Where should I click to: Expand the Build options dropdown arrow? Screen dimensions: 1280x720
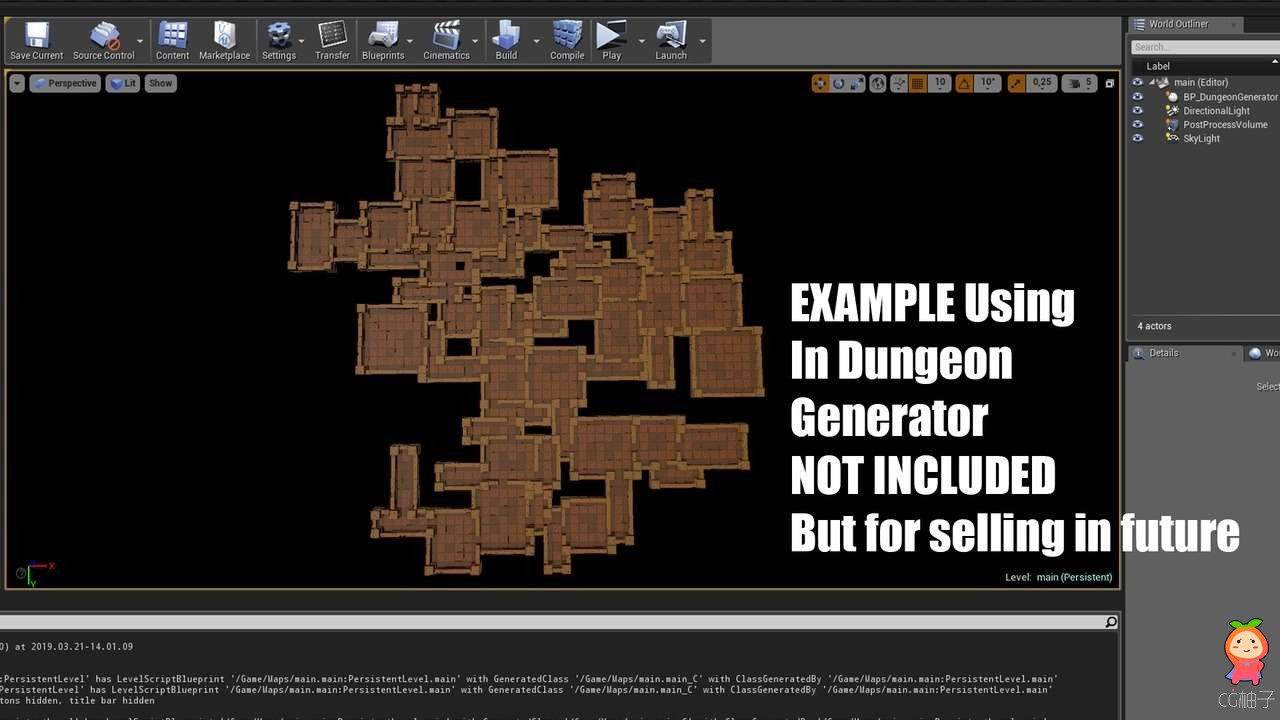(x=536, y=42)
